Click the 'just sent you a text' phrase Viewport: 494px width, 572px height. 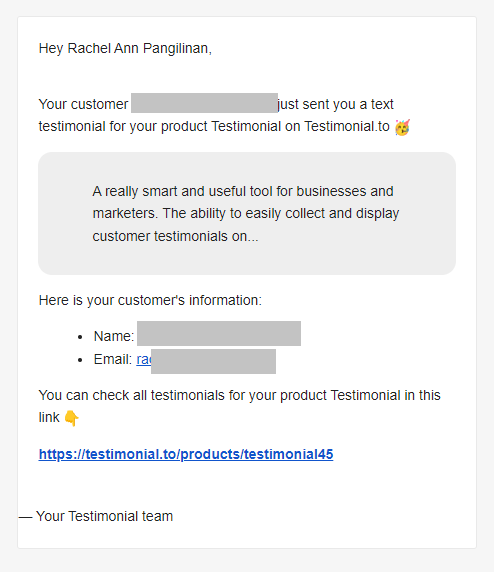(x=336, y=105)
